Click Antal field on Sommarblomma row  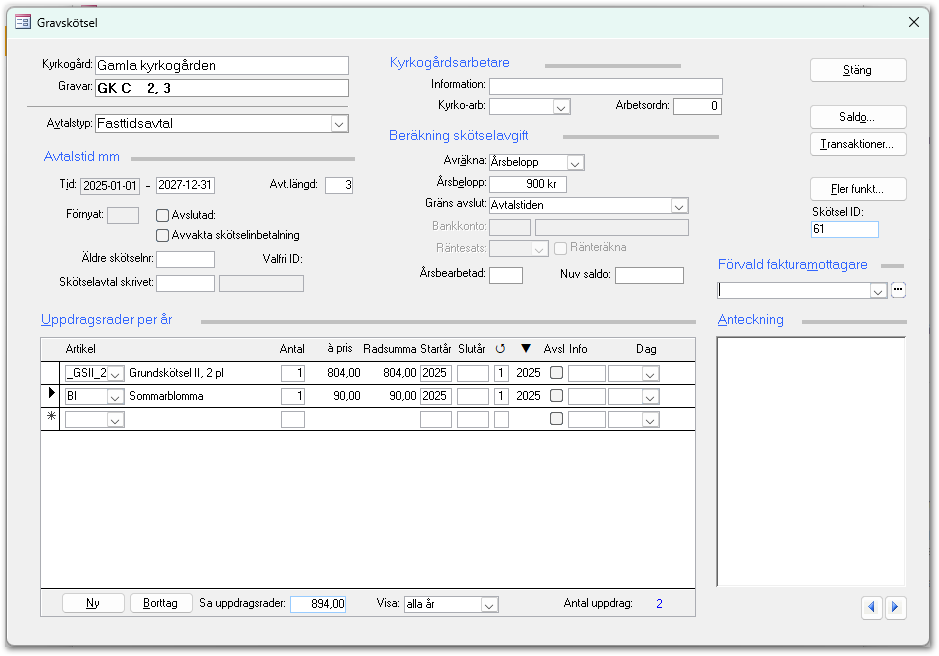point(293,396)
